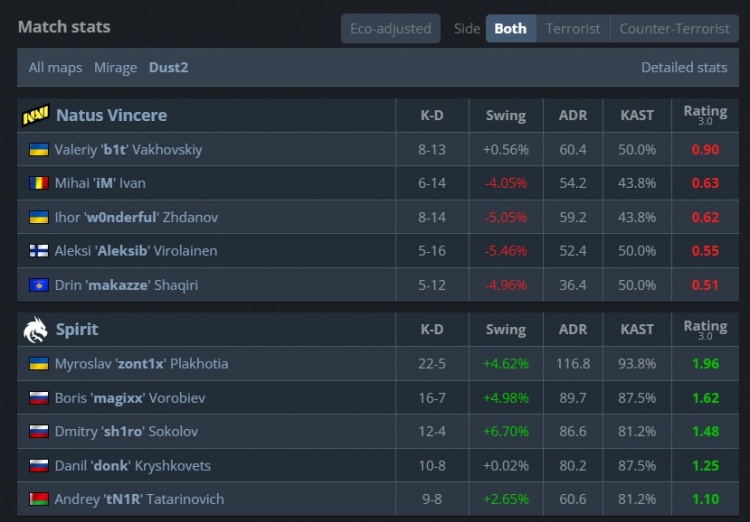Click the Spirit dragon team logo

pos(35,329)
